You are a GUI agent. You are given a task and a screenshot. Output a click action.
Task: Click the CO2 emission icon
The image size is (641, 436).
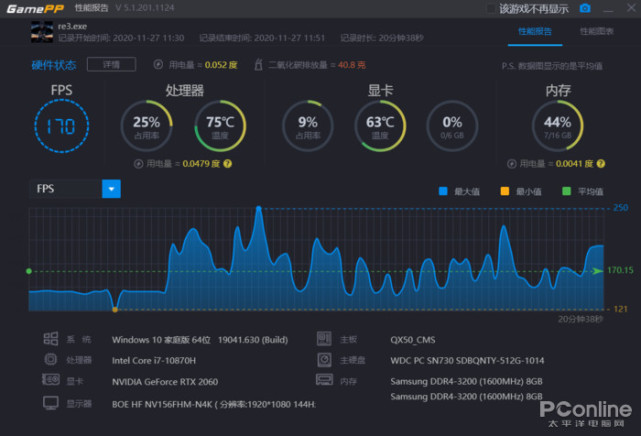click(x=258, y=65)
